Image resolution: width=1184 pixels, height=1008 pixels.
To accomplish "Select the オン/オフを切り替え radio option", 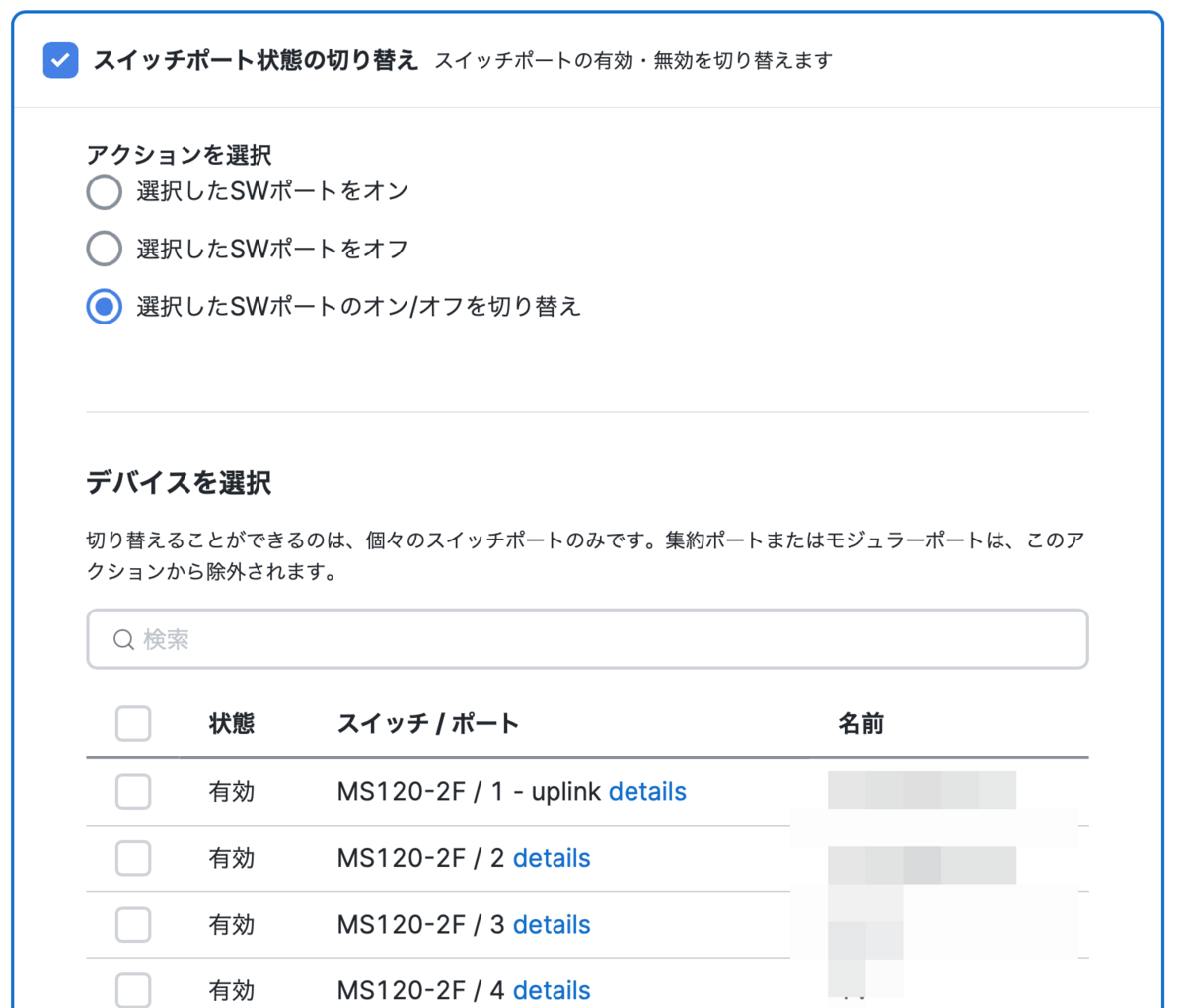I will pyautogui.click(x=104, y=306).
